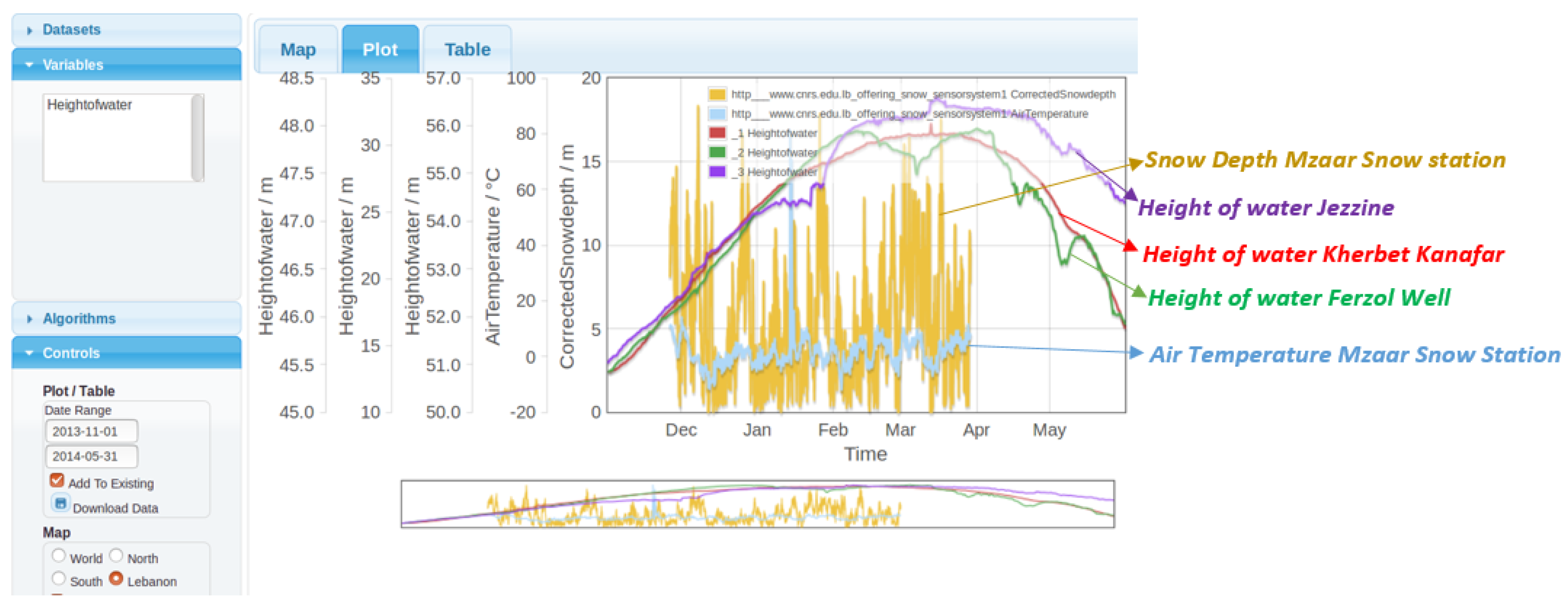
Task: Select the North map radio button
Action: (x=116, y=555)
